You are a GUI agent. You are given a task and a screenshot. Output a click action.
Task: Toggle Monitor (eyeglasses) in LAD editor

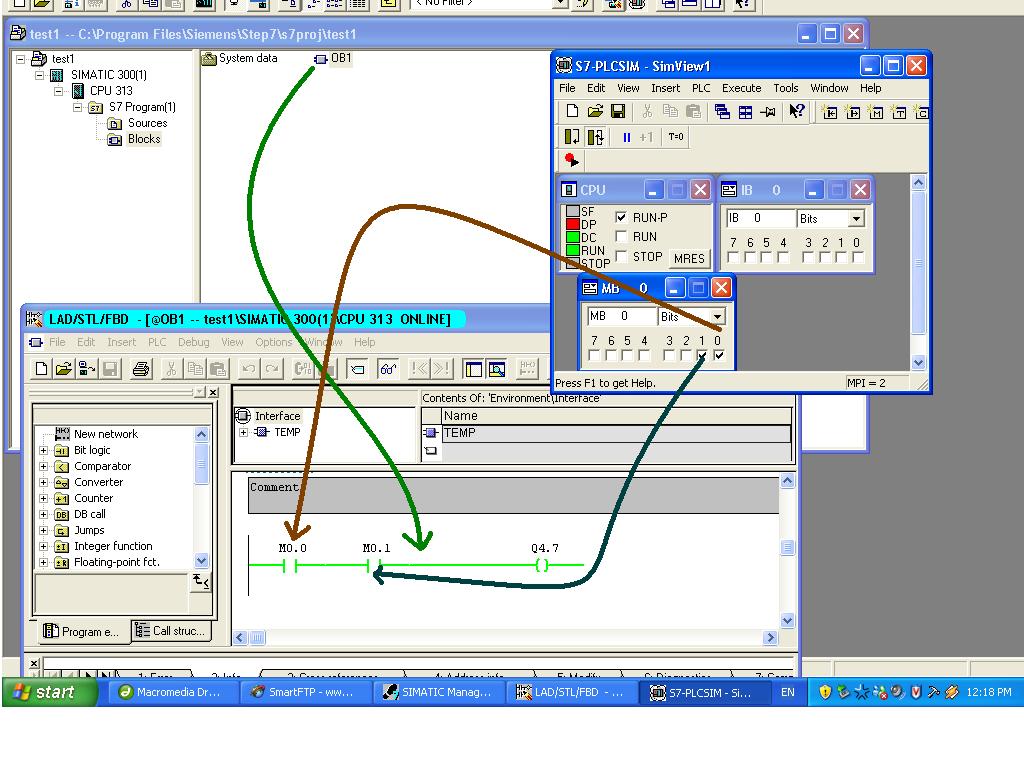(x=388, y=369)
